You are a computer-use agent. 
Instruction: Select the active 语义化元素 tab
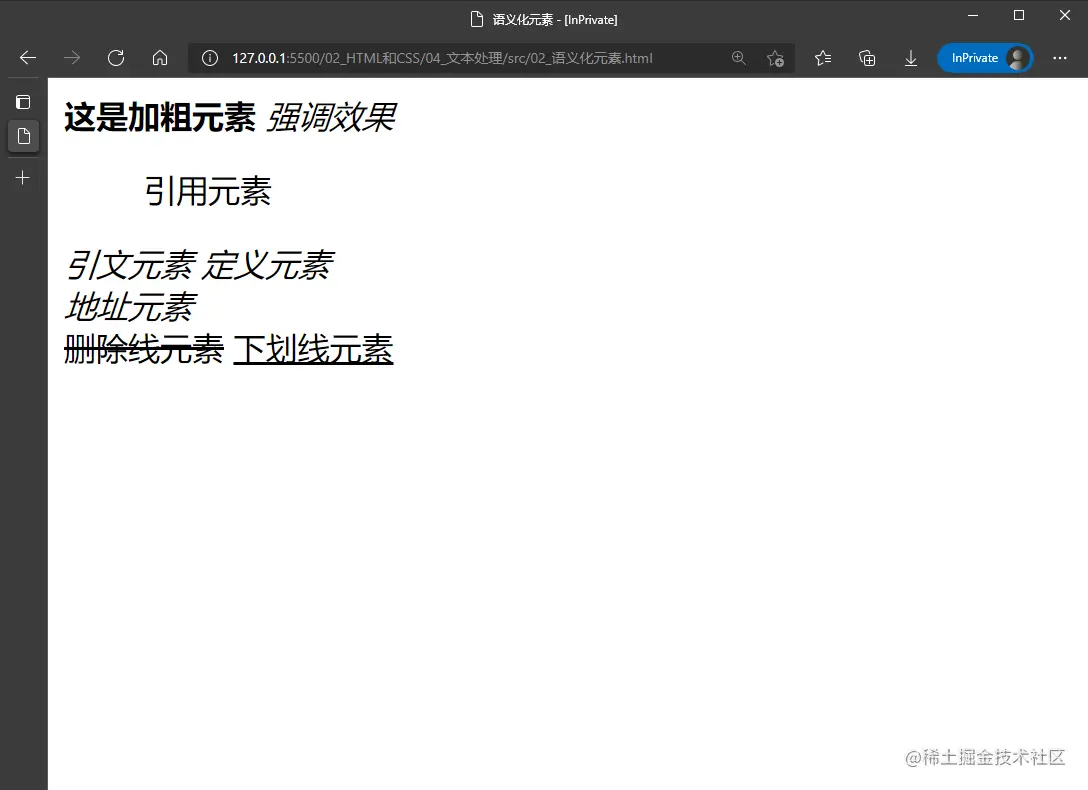click(x=22, y=136)
